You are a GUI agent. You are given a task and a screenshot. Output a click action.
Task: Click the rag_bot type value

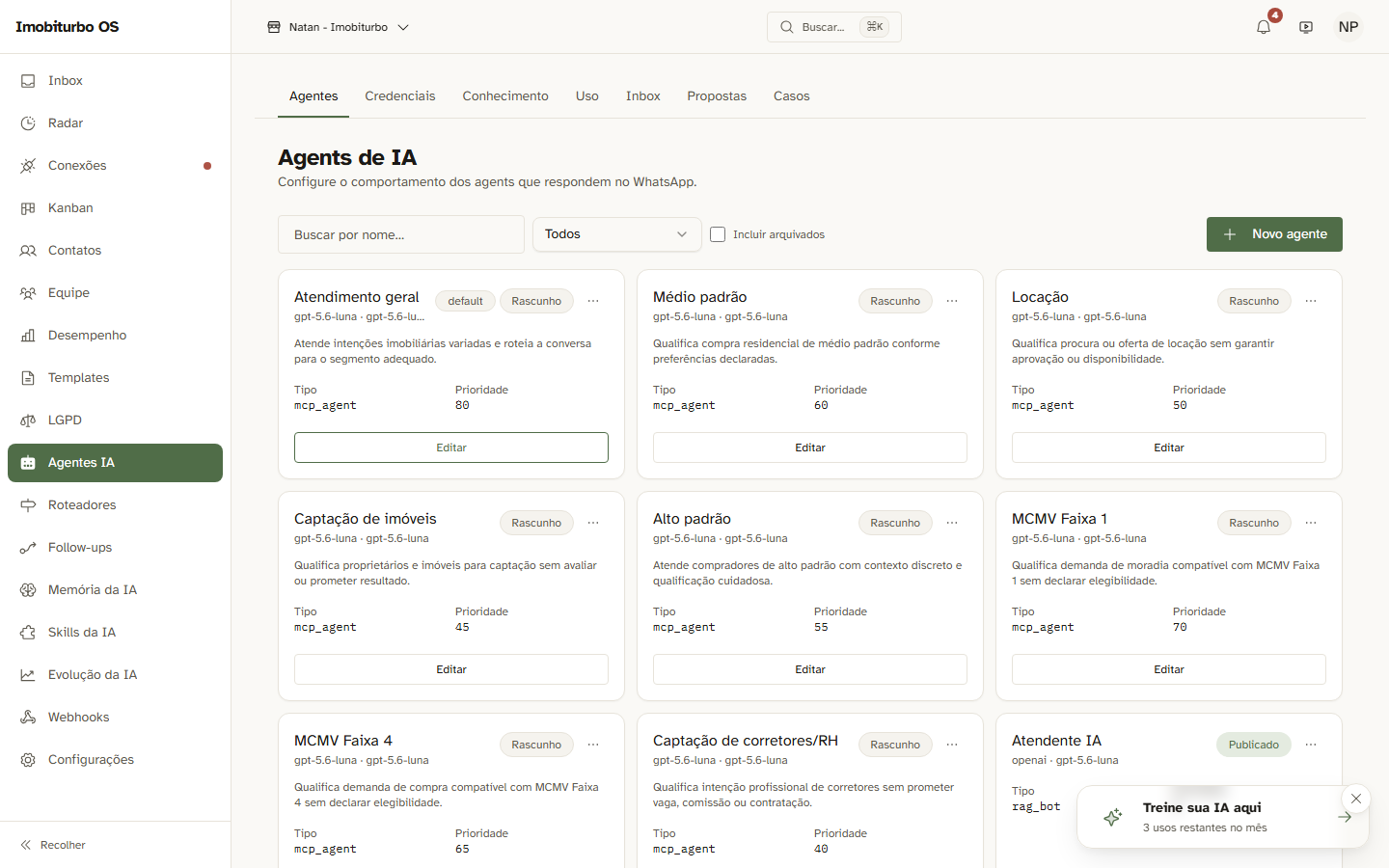coord(1036,806)
